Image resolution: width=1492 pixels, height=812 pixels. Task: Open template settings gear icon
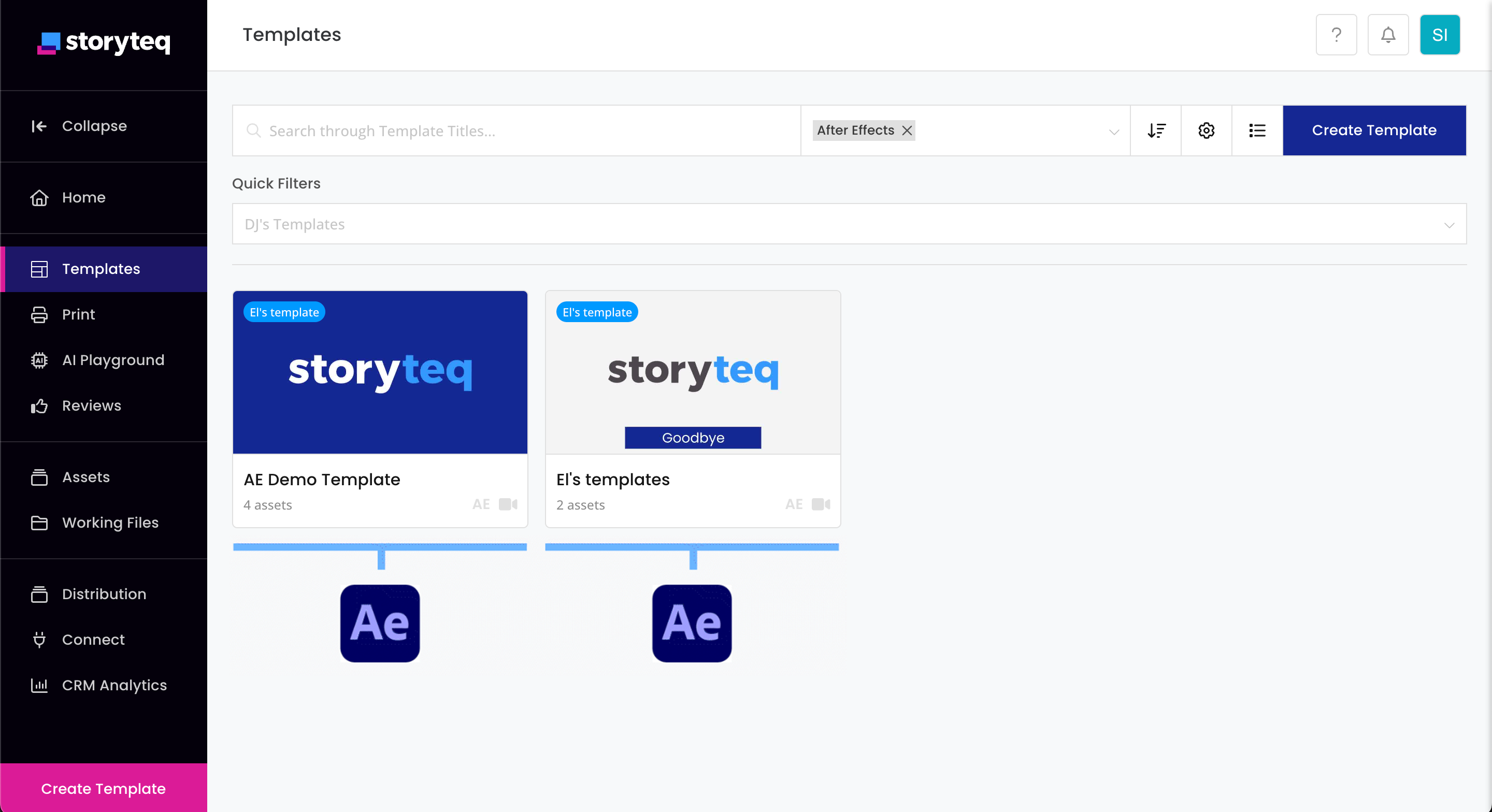1206,130
